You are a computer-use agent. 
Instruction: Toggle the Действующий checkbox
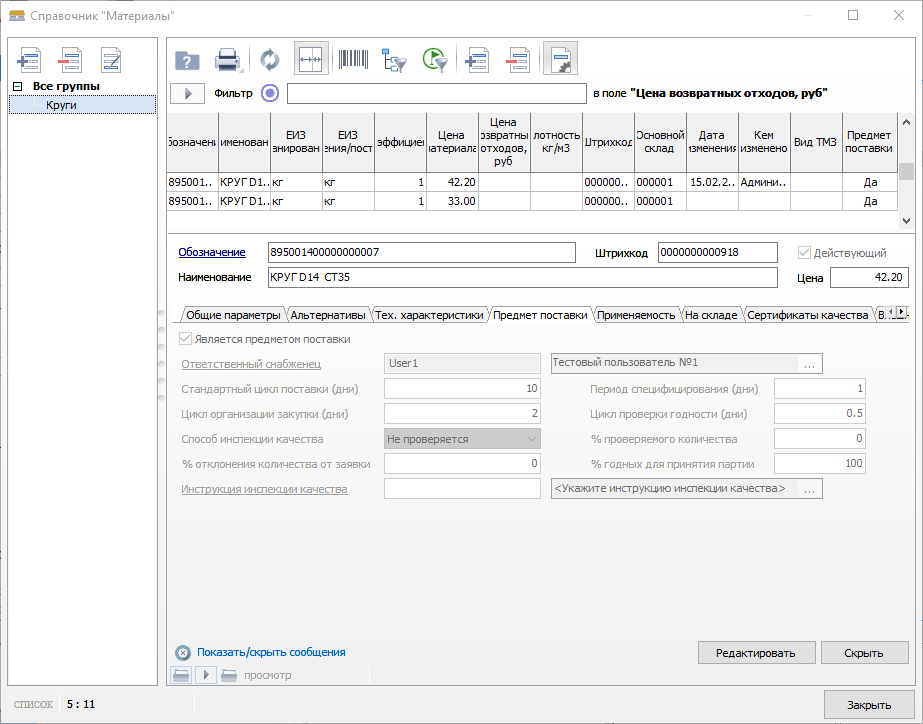coord(805,253)
